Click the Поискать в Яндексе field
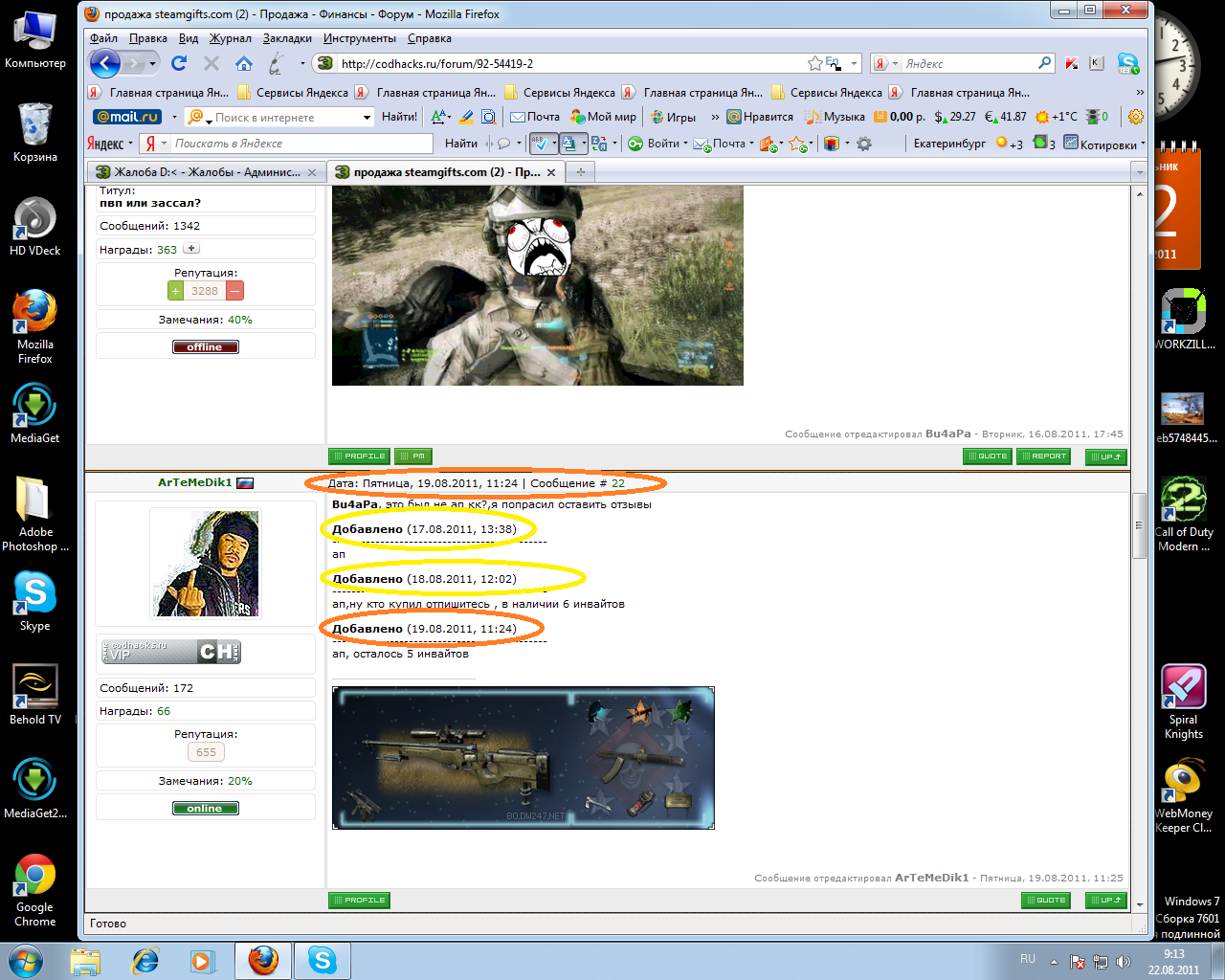The width and height of the screenshot is (1225, 980). [301, 144]
